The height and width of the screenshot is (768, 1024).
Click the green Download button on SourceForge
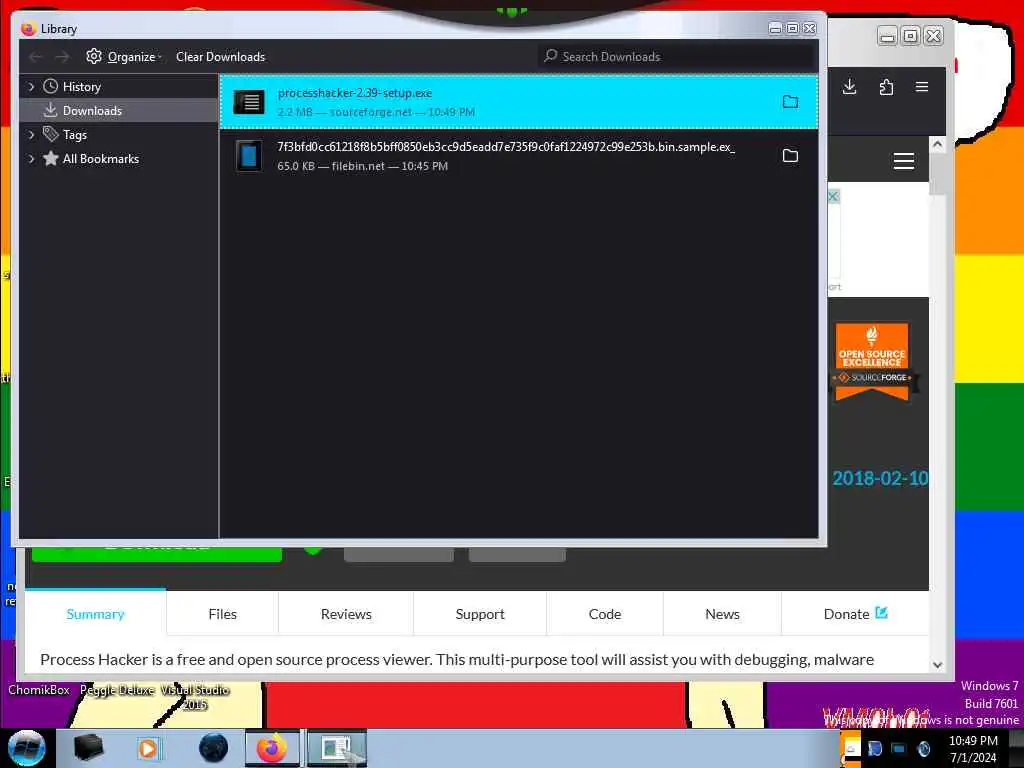click(x=157, y=552)
